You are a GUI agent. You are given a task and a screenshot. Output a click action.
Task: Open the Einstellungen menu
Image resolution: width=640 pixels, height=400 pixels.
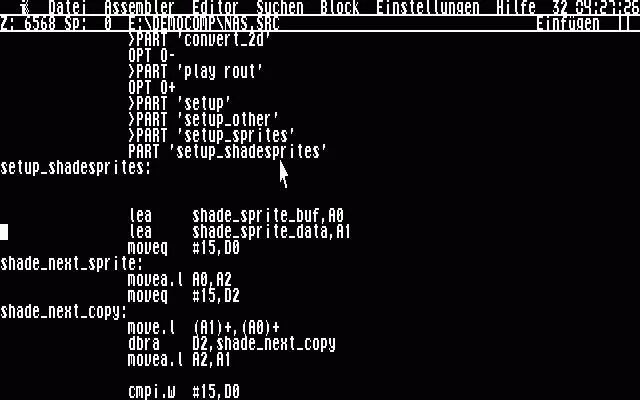(x=427, y=7)
